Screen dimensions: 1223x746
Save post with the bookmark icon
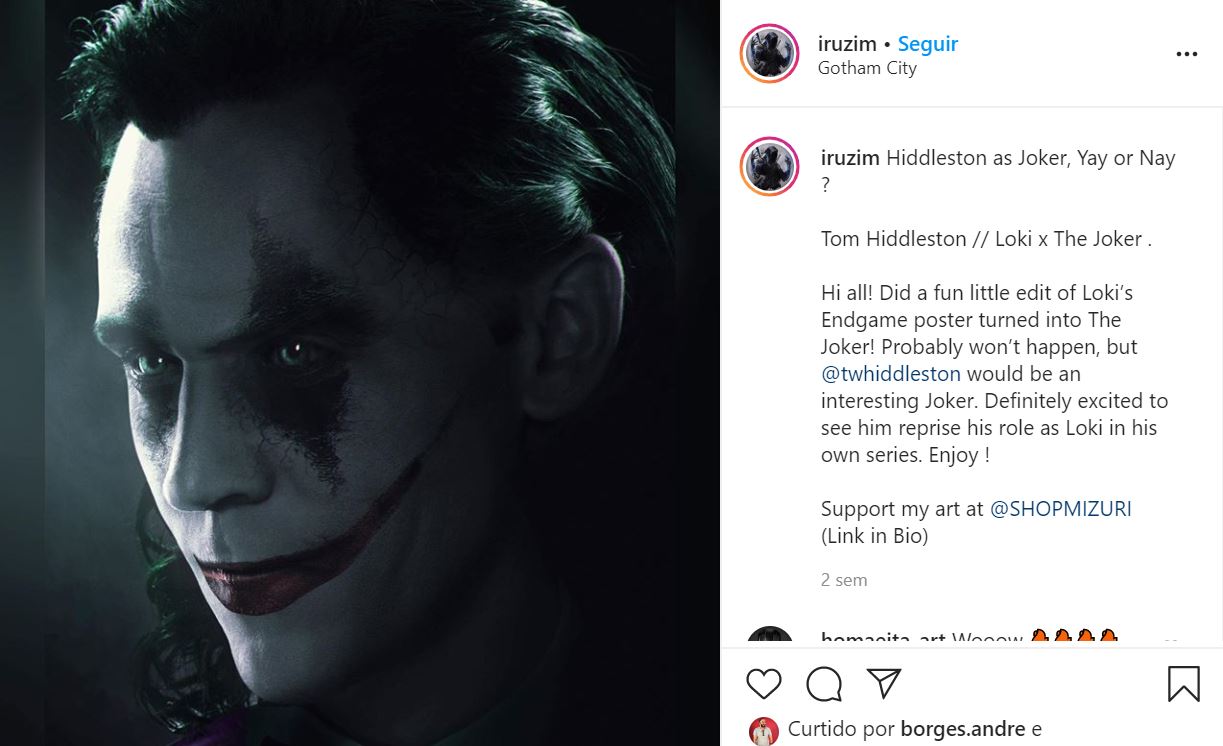tap(1184, 684)
